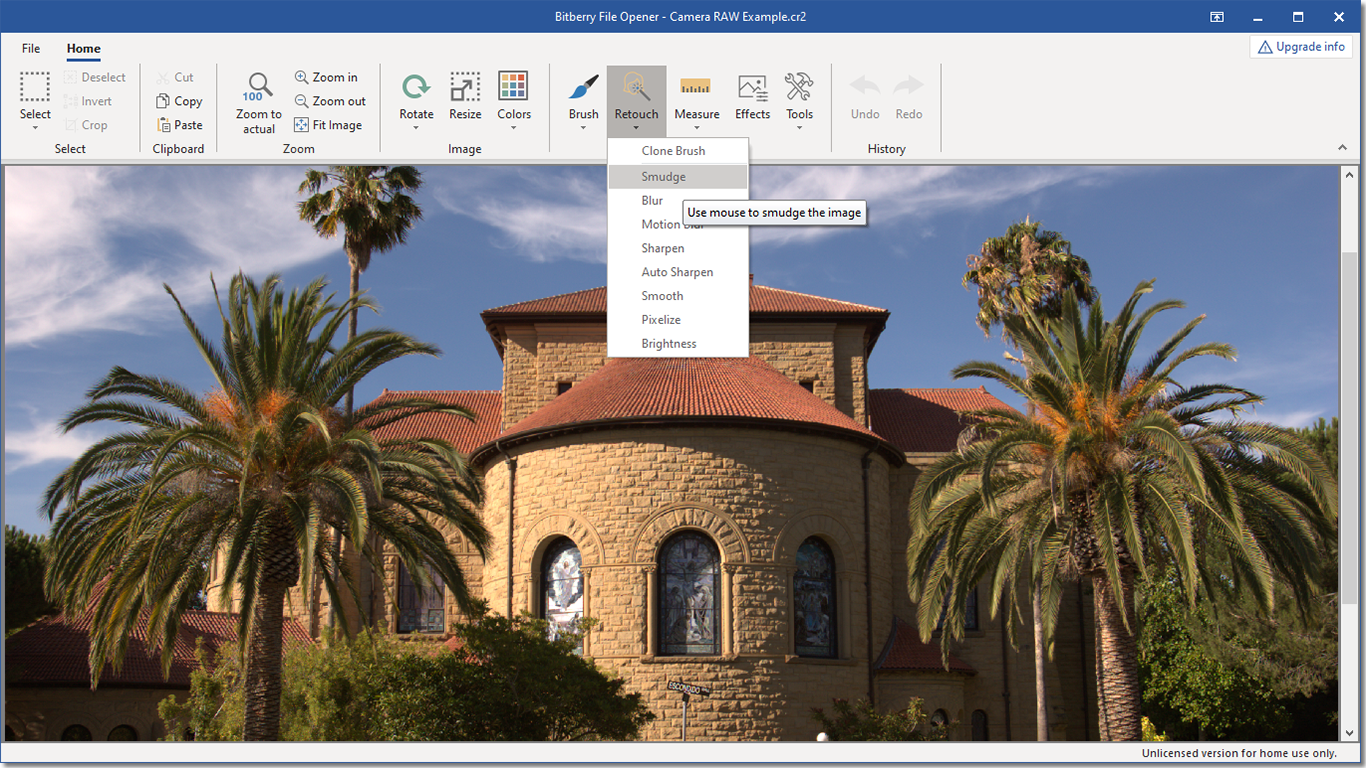
Task: Collapse the ribbon using the chevron
Action: [1342, 146]
